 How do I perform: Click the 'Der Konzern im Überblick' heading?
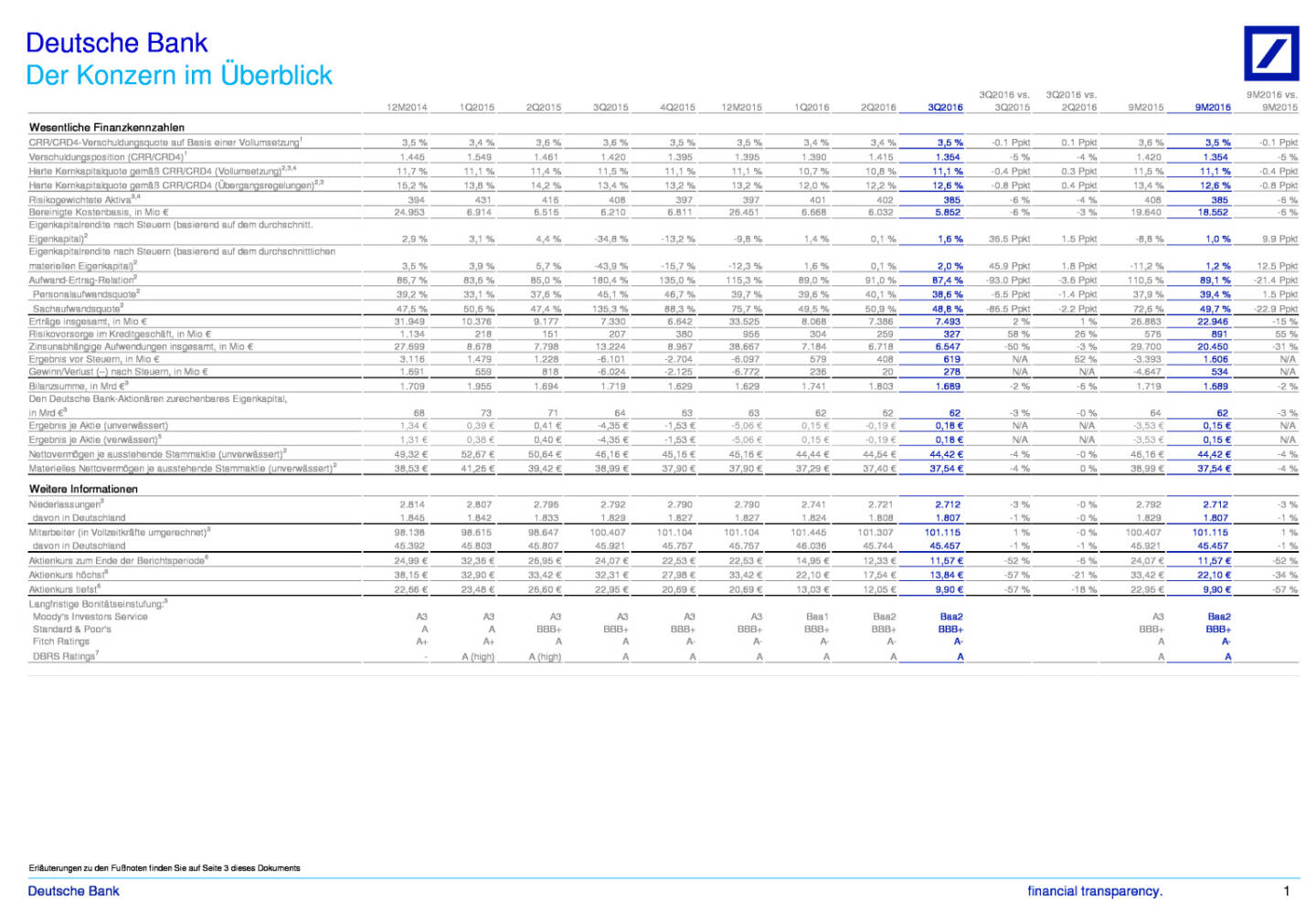(179, 75)
